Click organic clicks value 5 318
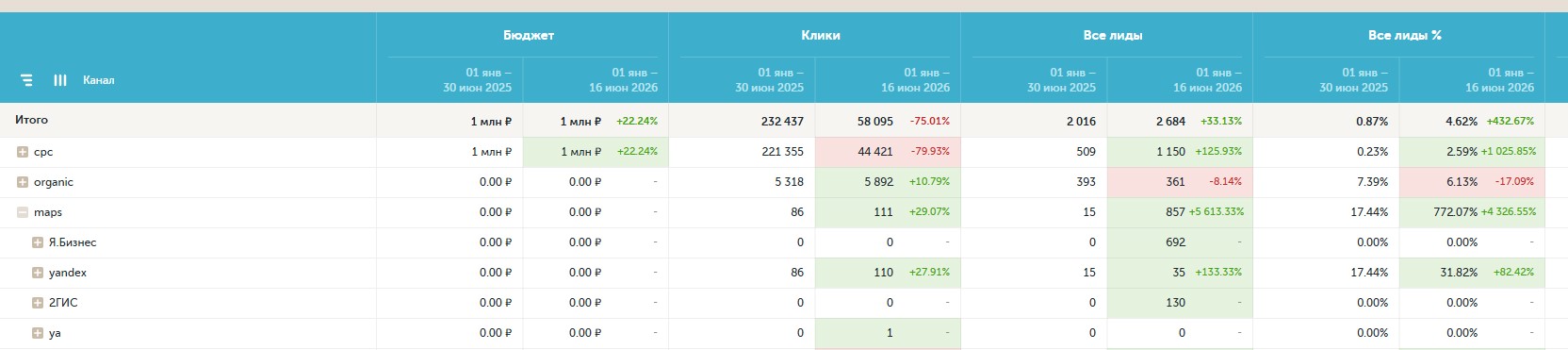This screenshot has width=1568, height=350. coord(790,182)
